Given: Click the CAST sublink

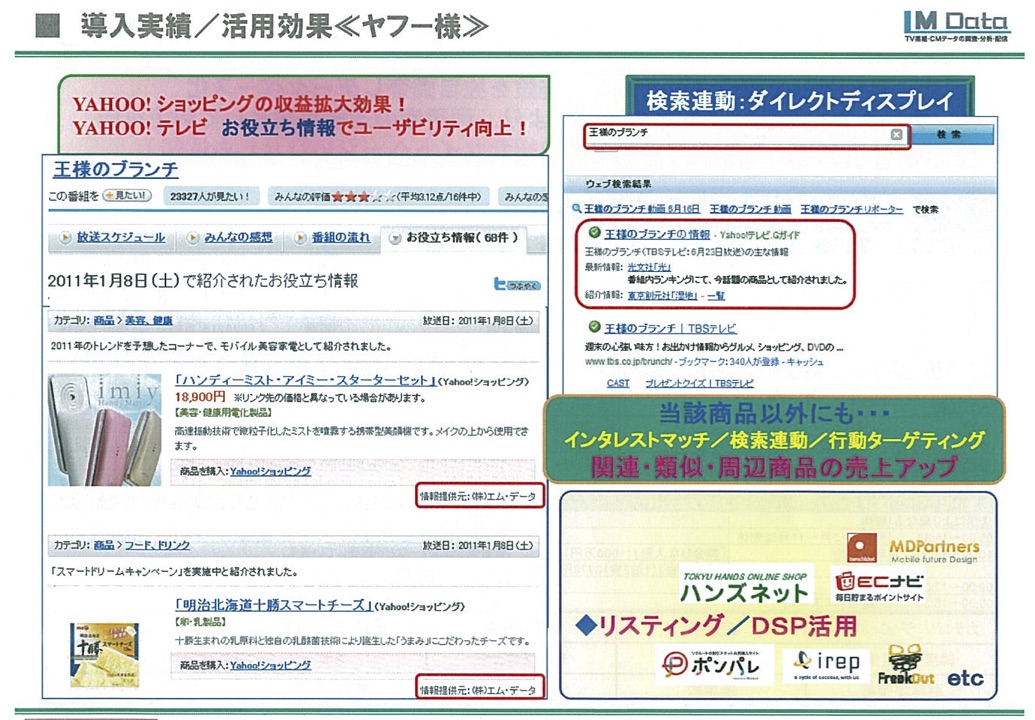Looking at the screenshot, I should click(x=618, y=383).
